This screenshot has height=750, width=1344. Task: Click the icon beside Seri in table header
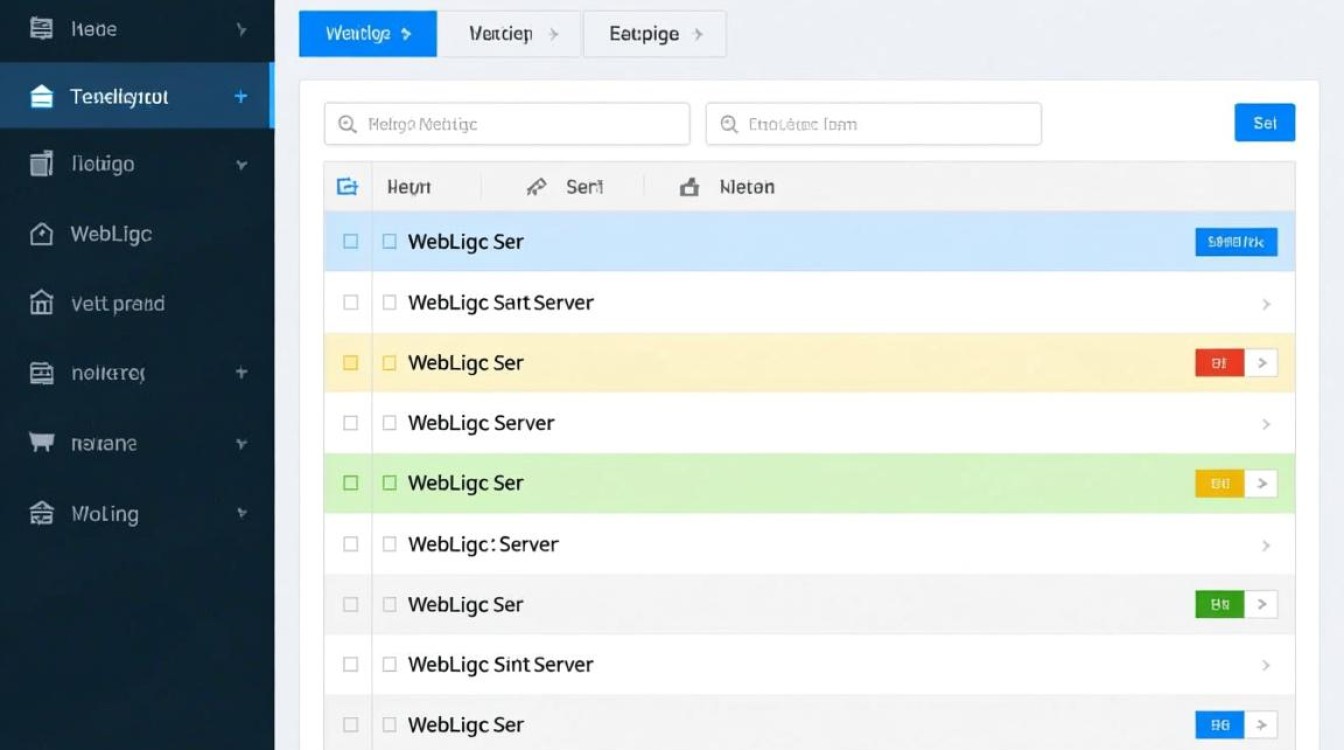tap(537, 187)
